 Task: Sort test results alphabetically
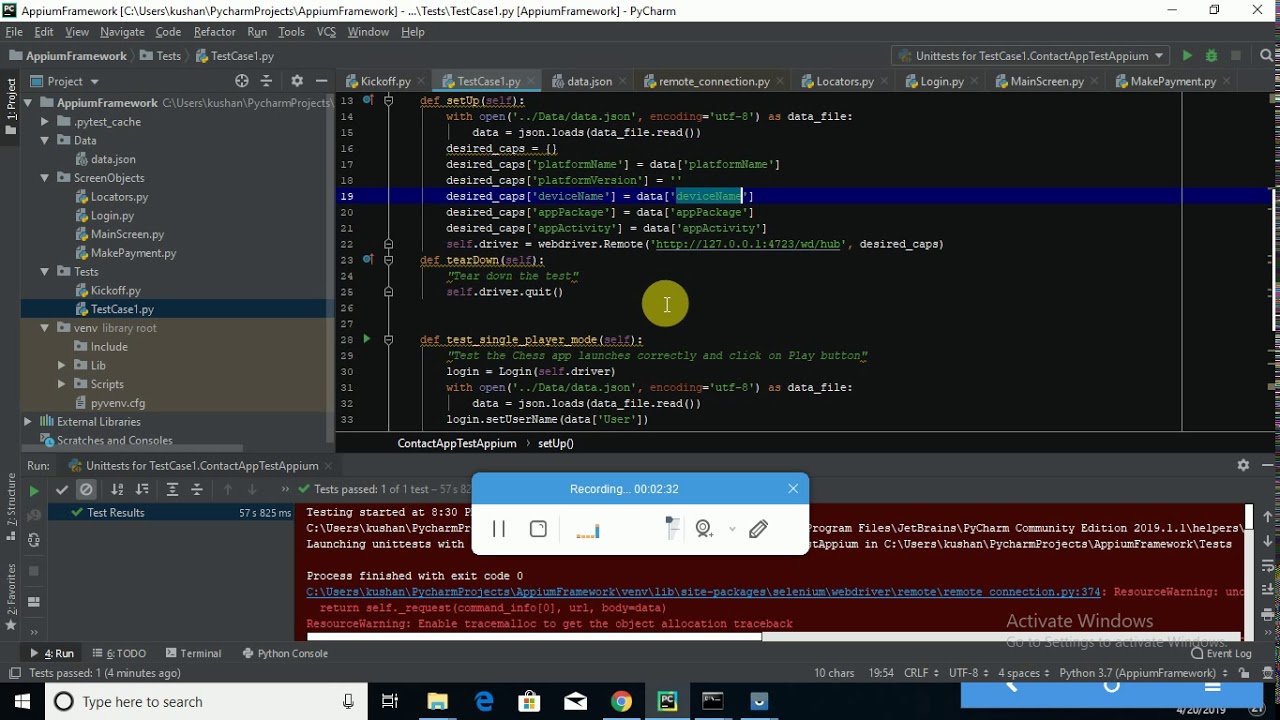pos(117,490)
